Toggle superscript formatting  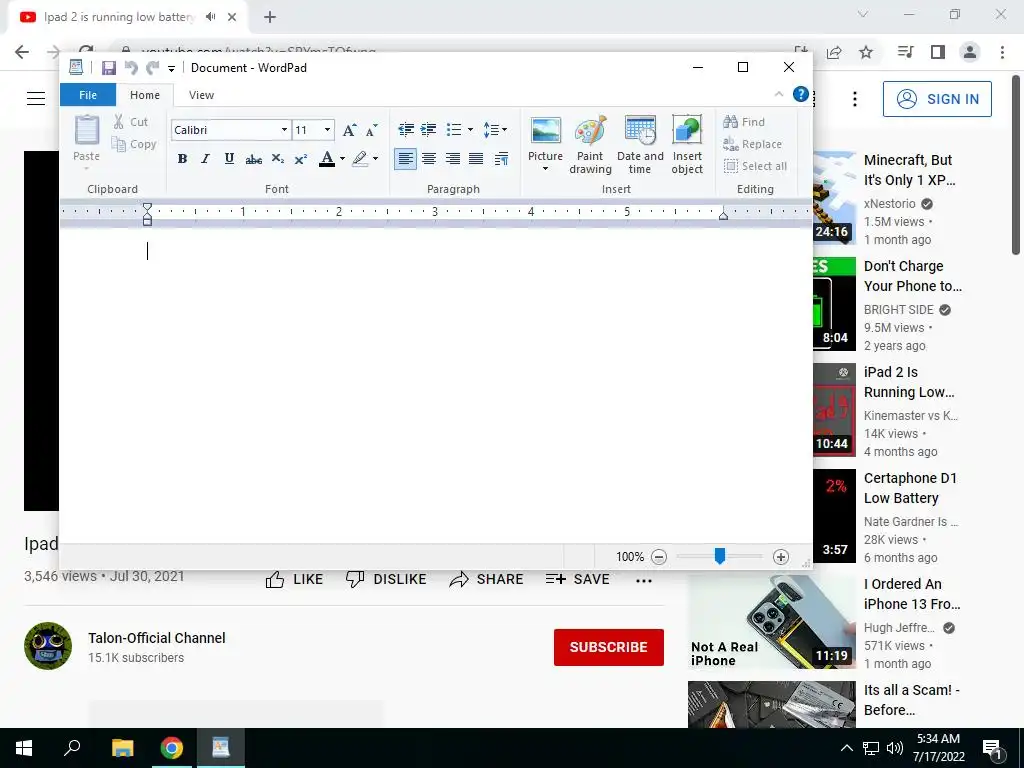pyautogui.click(x=300, y=159)
